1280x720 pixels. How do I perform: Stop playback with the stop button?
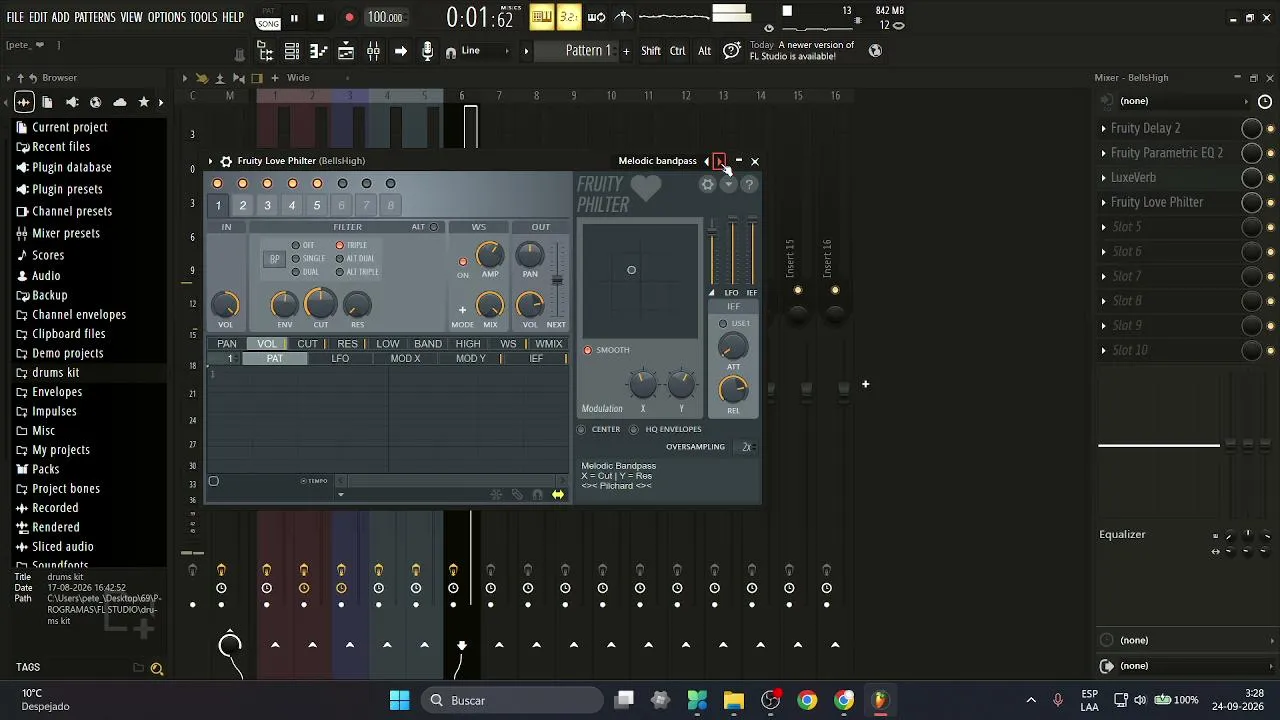pos(320,17)
